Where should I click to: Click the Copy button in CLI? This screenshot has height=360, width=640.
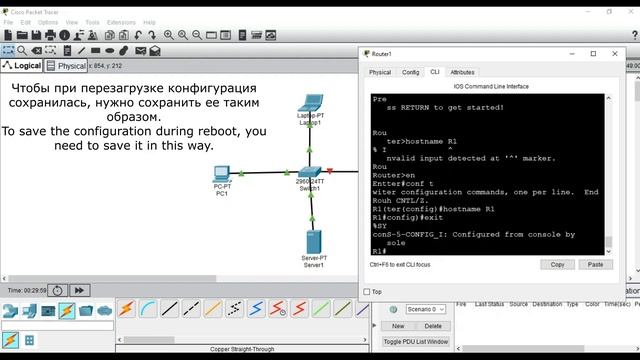tap(557, 264)
